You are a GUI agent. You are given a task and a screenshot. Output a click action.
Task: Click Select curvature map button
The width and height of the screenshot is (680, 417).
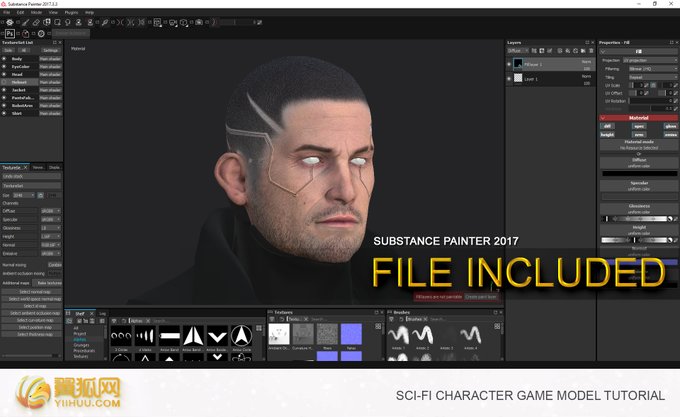(33, 320)
